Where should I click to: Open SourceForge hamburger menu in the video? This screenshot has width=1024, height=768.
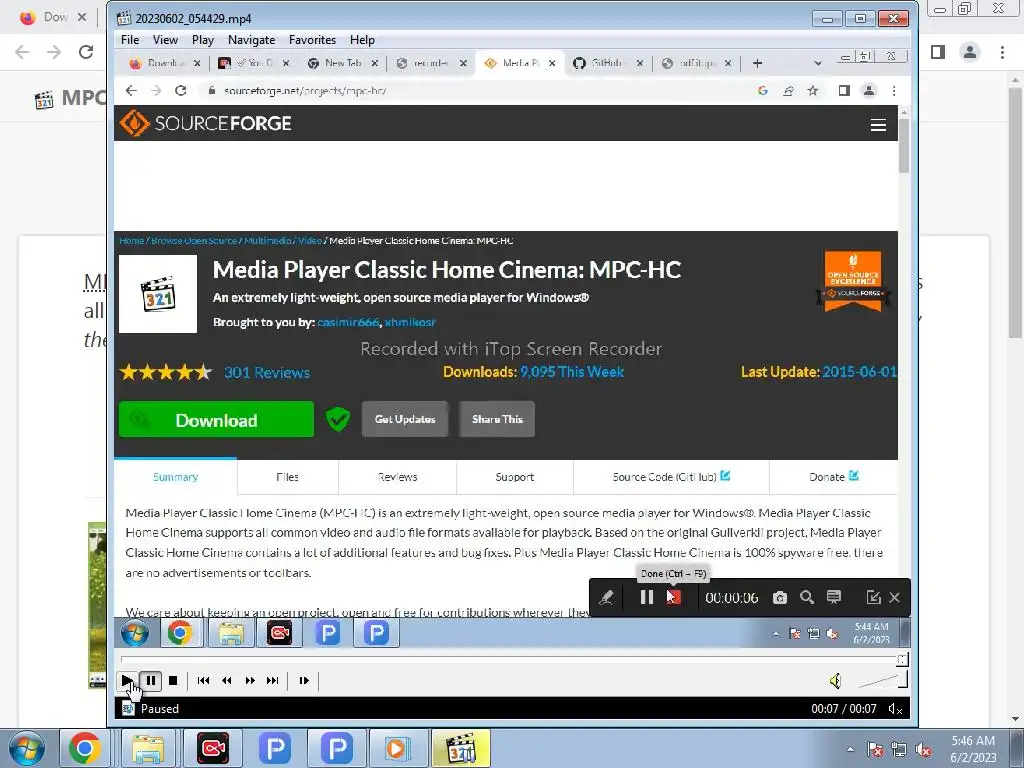click(x=878, y=125)
